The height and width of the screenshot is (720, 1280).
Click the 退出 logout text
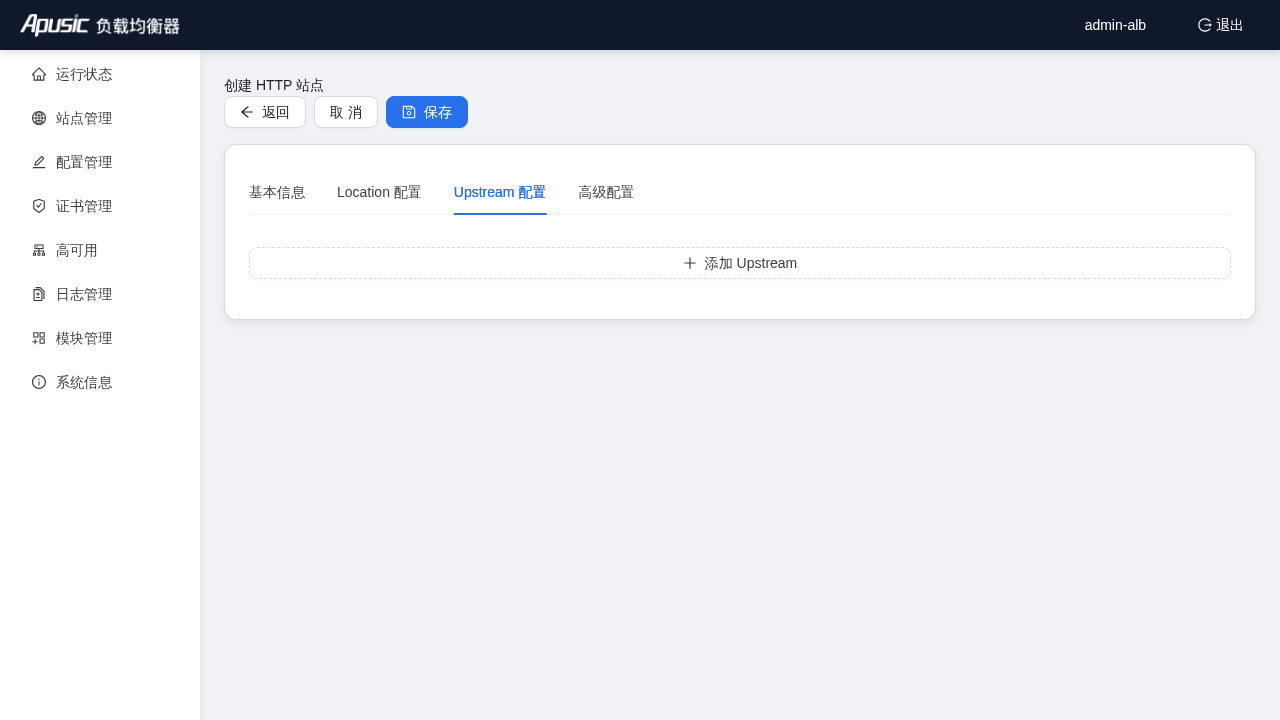1230,25
